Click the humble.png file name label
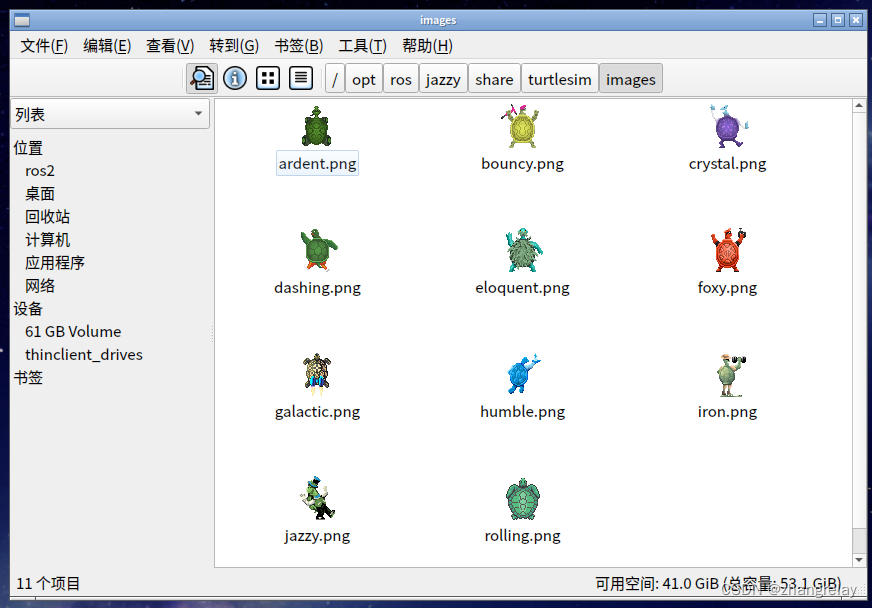872x608 pixels. click(x=522, y=412)
